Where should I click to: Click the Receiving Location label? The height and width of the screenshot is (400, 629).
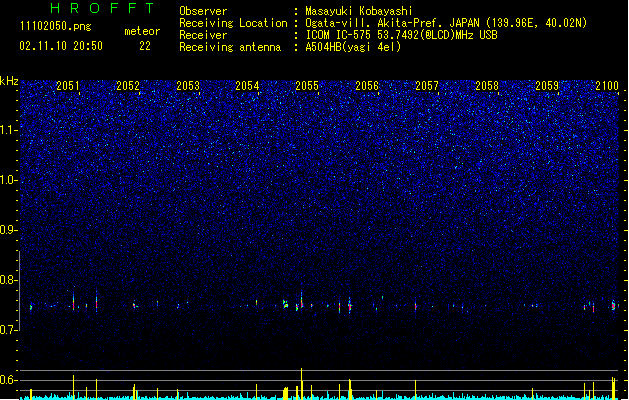(233, 23)
